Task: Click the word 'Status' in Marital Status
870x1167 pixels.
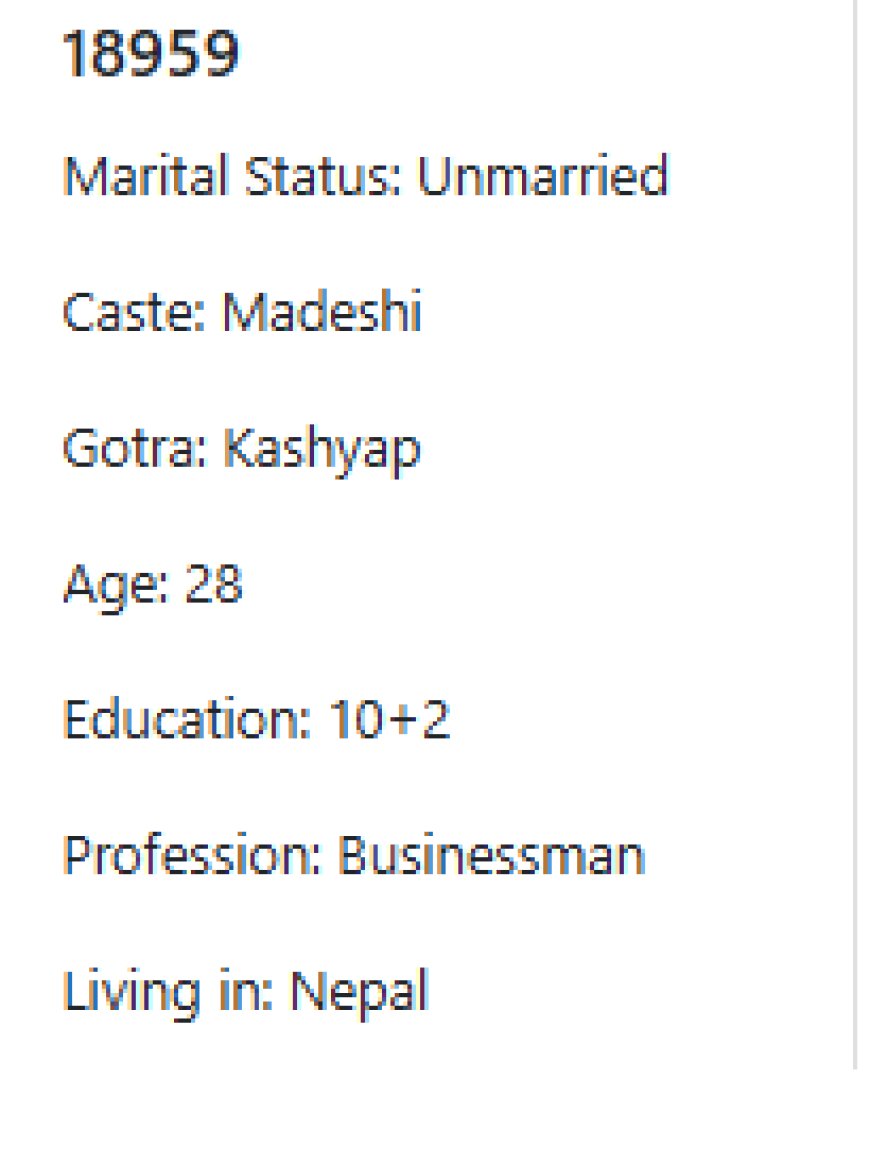Action: [323, 176]
